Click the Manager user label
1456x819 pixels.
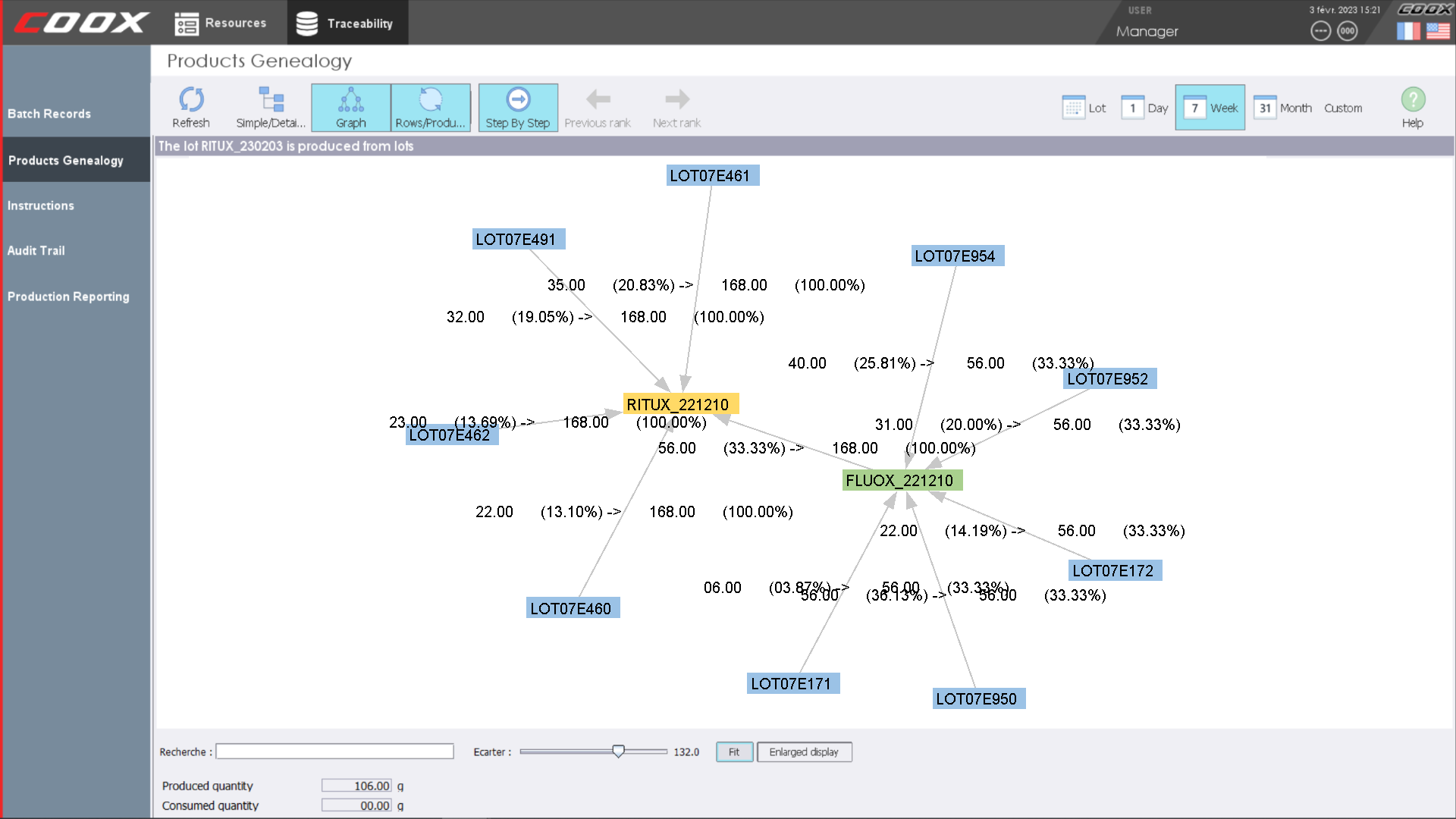[1147, 31]
